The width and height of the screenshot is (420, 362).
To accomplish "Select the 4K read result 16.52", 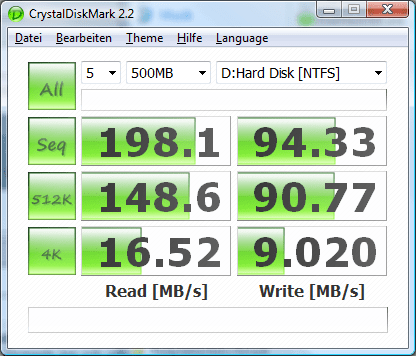I will click(x=156, y=251).
